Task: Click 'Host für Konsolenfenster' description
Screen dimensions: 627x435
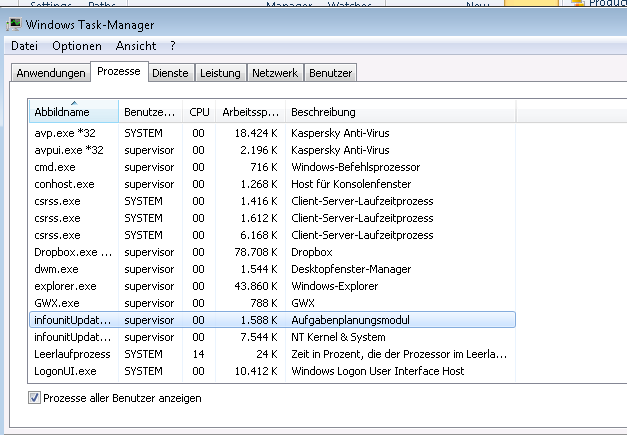Action: pyautogui.click(x=351, y=184)
